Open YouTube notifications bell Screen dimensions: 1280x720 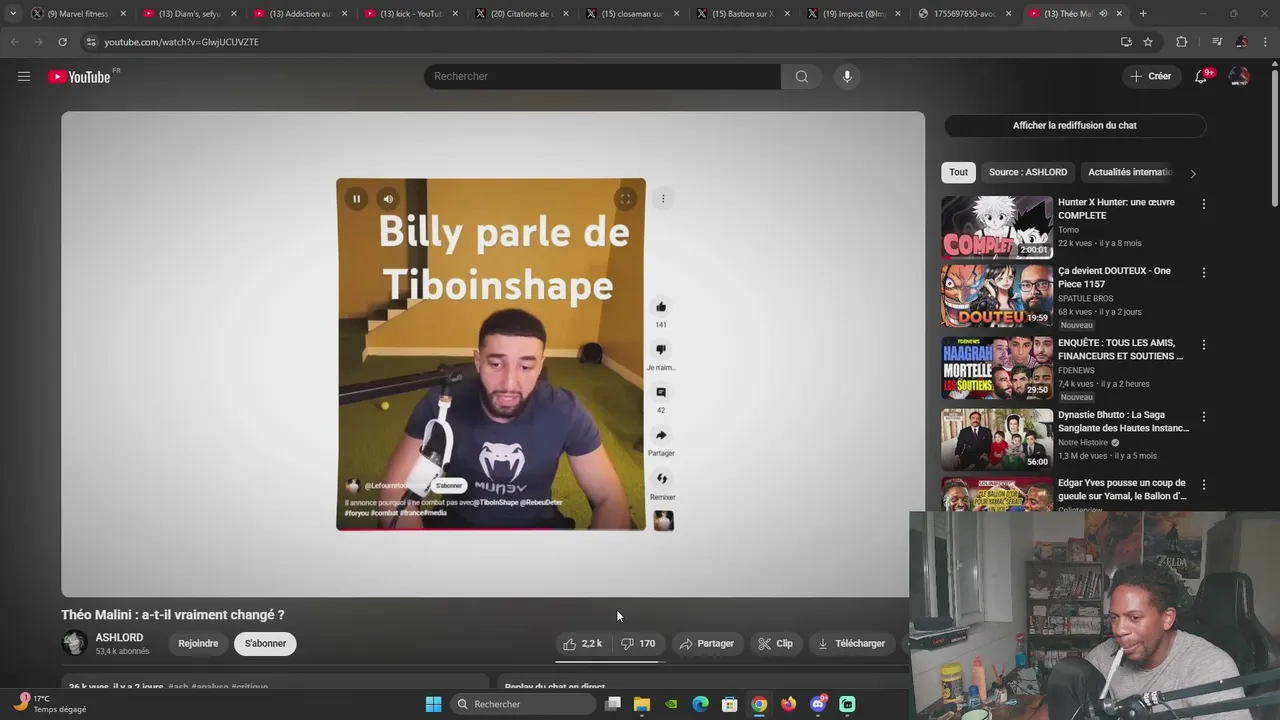pos(1201,76)
